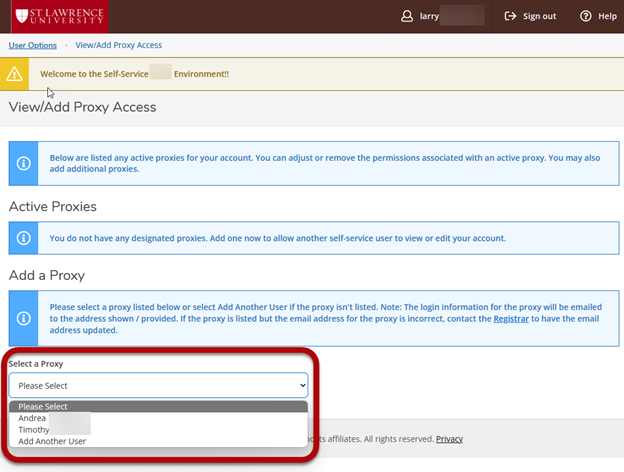Click the yellow warning triangle icon

point(14,74)
